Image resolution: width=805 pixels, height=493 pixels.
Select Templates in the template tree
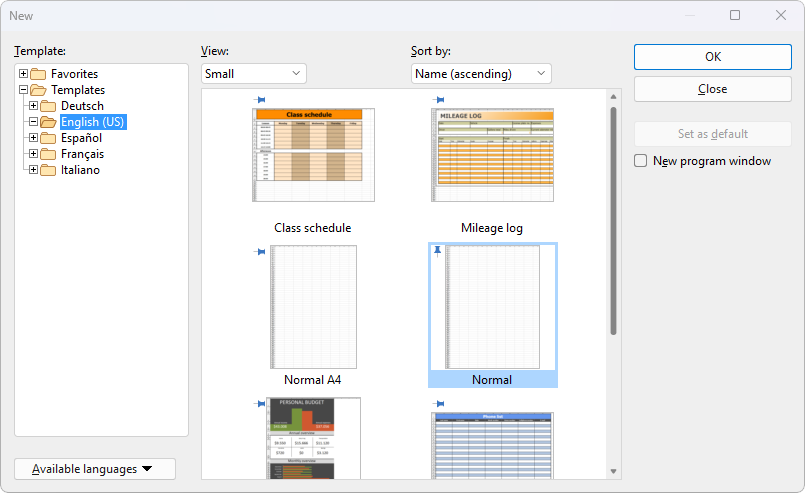[x=78, y=90]
